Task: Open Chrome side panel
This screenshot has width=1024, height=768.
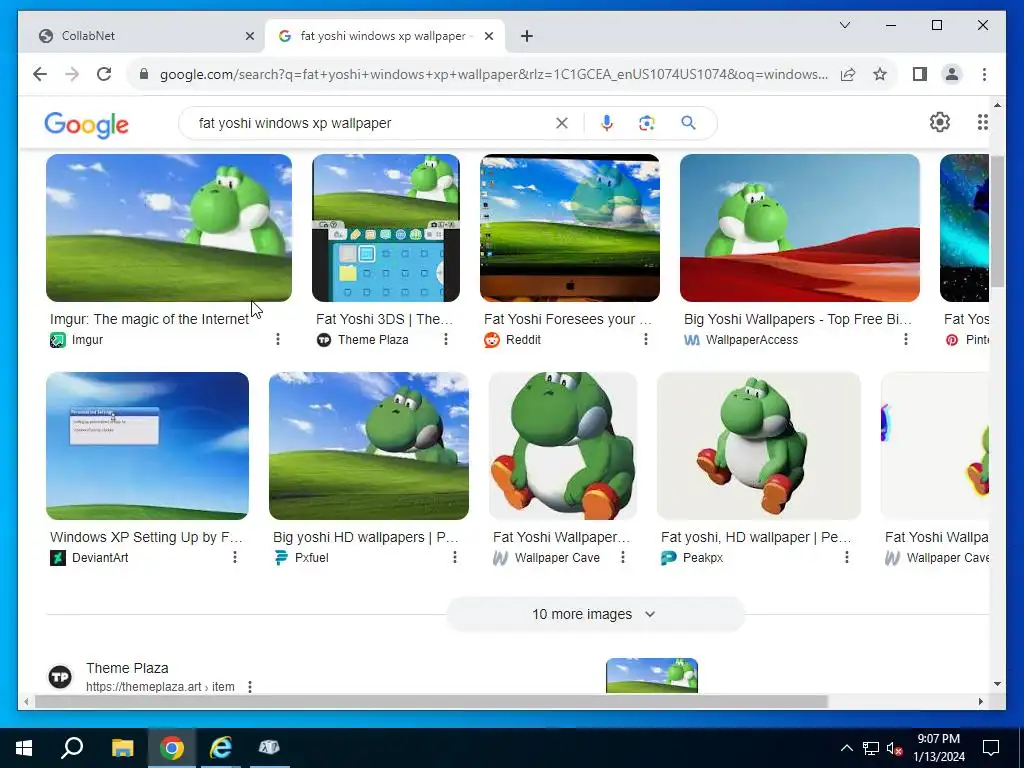Action: [x=920, y=74]
